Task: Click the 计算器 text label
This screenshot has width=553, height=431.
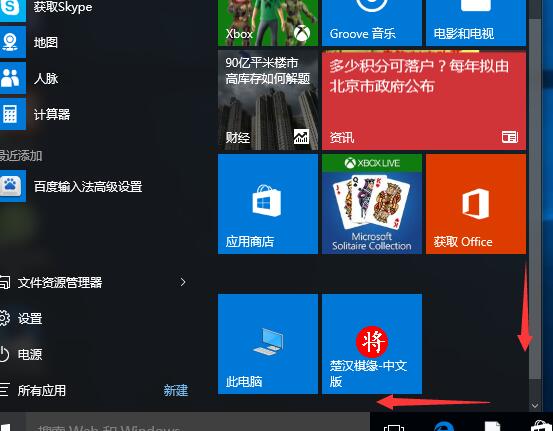Action: [x=52, y=114]
